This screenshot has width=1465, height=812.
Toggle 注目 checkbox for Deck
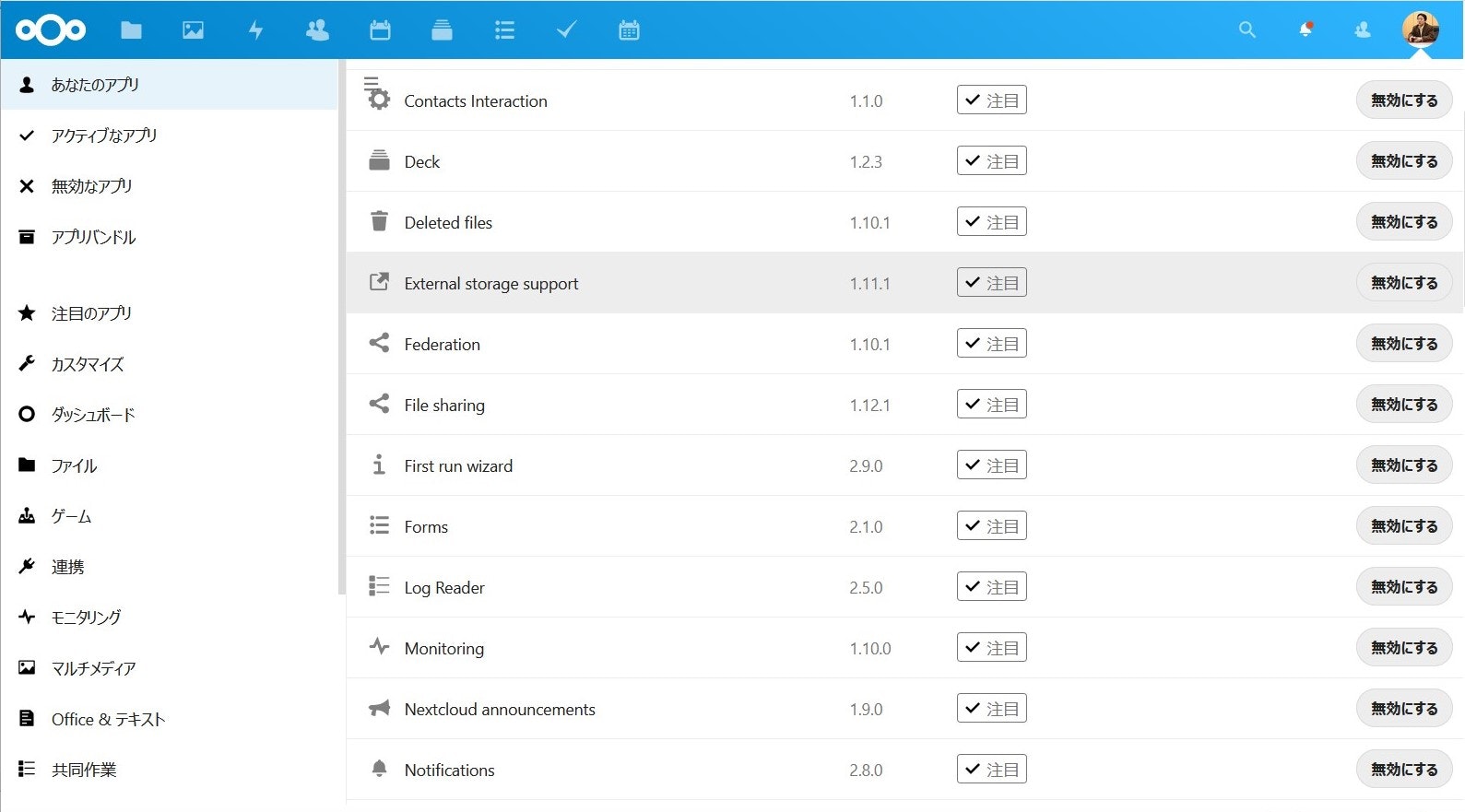992,161
